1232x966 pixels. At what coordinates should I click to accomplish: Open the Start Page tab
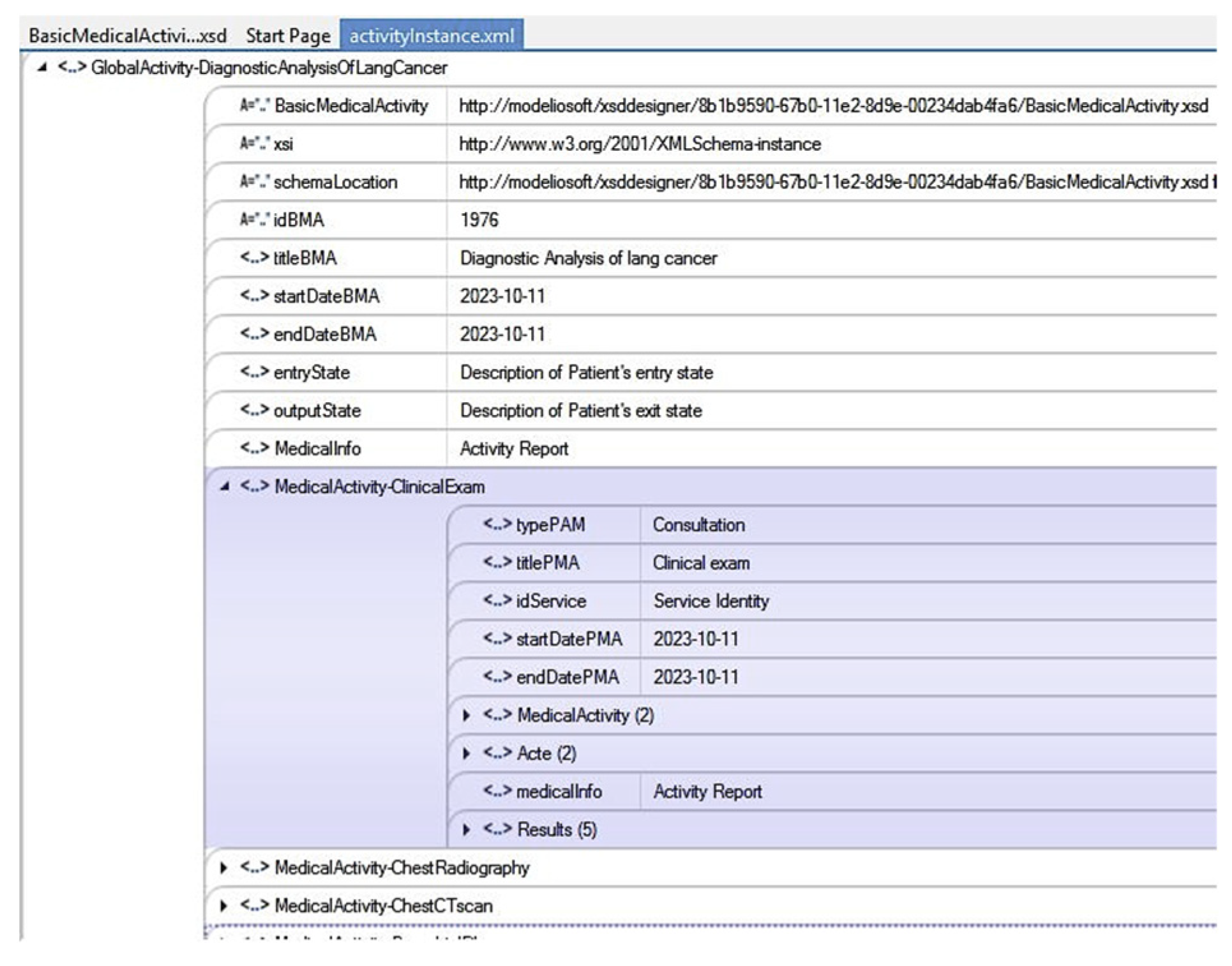click(288, 35)
